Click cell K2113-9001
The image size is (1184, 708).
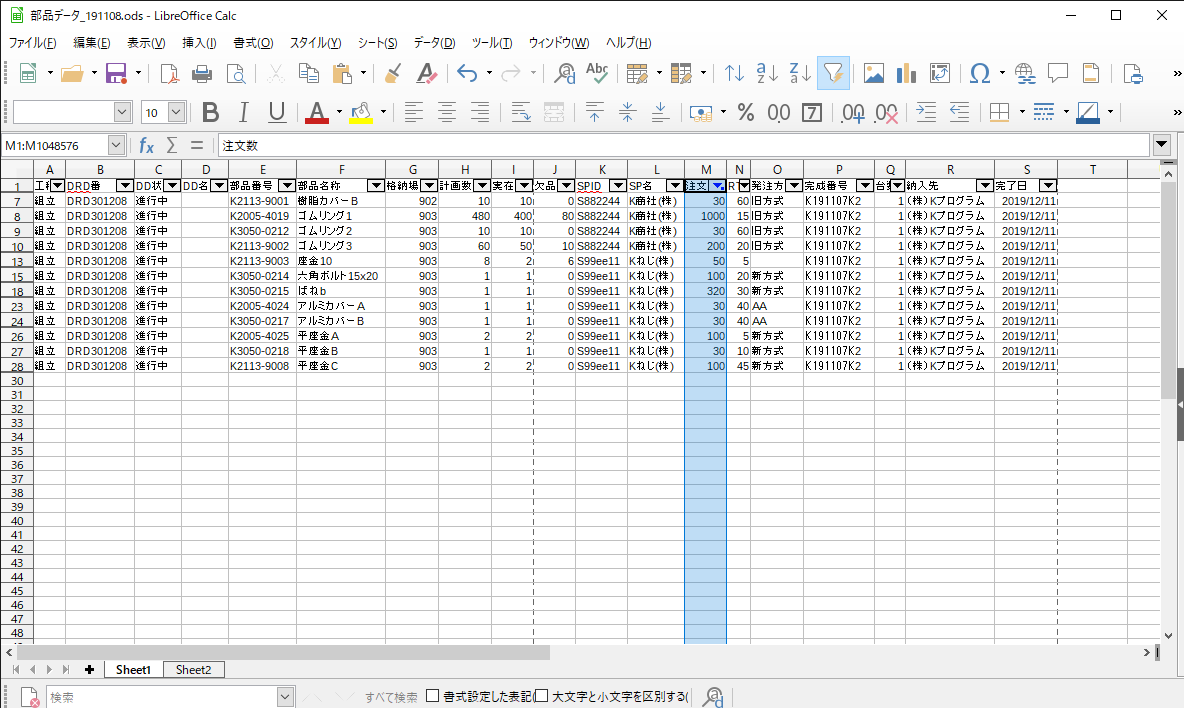pyautogui.click(x=262, y=201)
